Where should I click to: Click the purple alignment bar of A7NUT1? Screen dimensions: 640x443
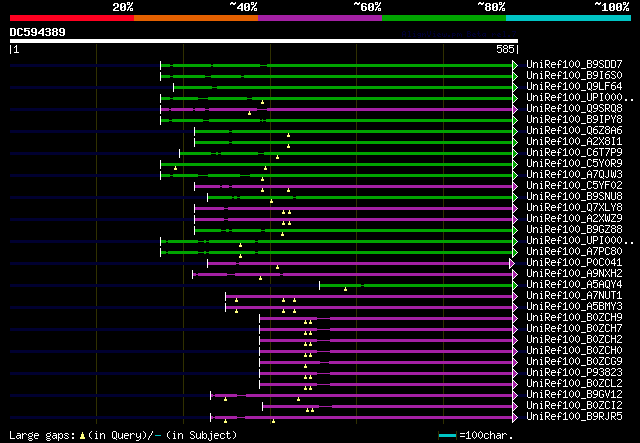pyautogui.click(x=369, y=296)
